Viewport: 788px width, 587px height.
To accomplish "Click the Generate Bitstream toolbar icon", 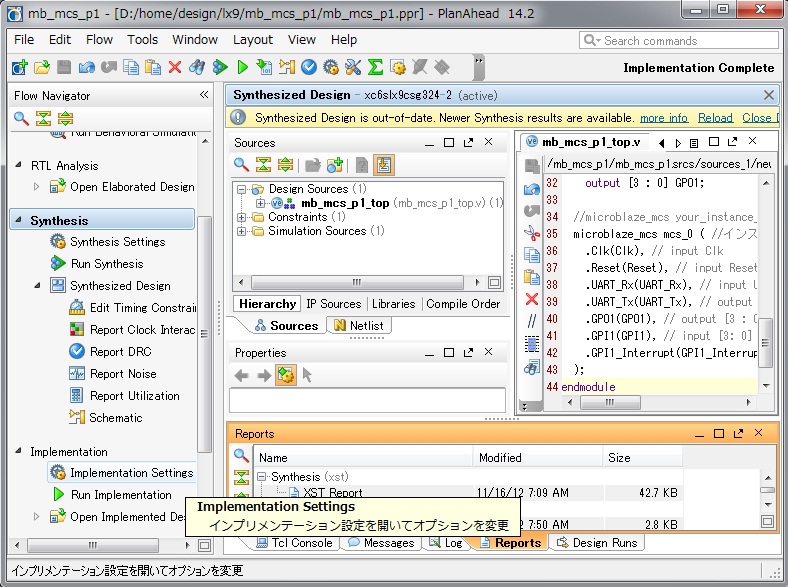I will (x=264, y=67).
